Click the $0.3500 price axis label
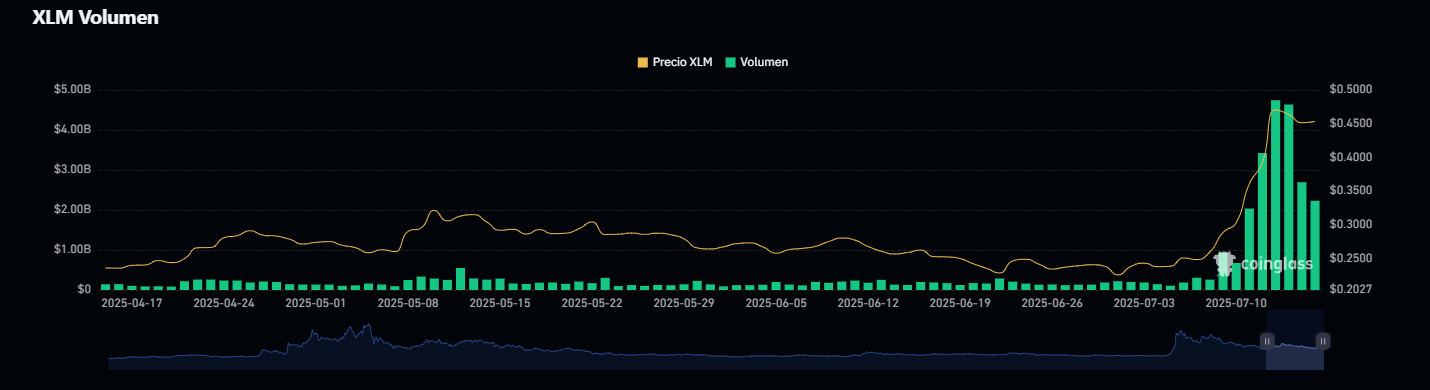This screenshot has height=390, width=1430. 1350,191
